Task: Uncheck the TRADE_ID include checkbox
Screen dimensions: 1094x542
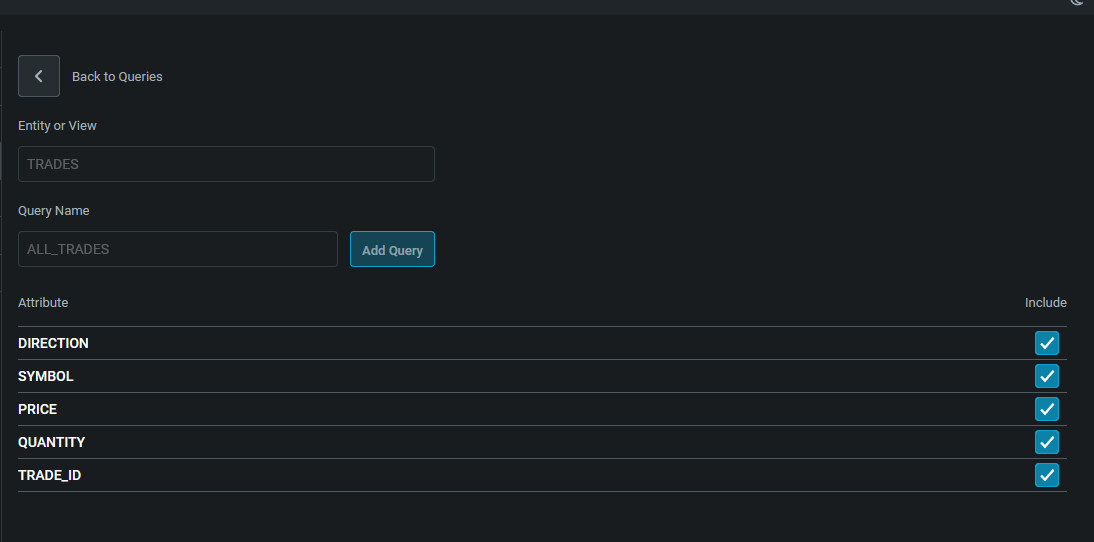Action: [1047, 475]
